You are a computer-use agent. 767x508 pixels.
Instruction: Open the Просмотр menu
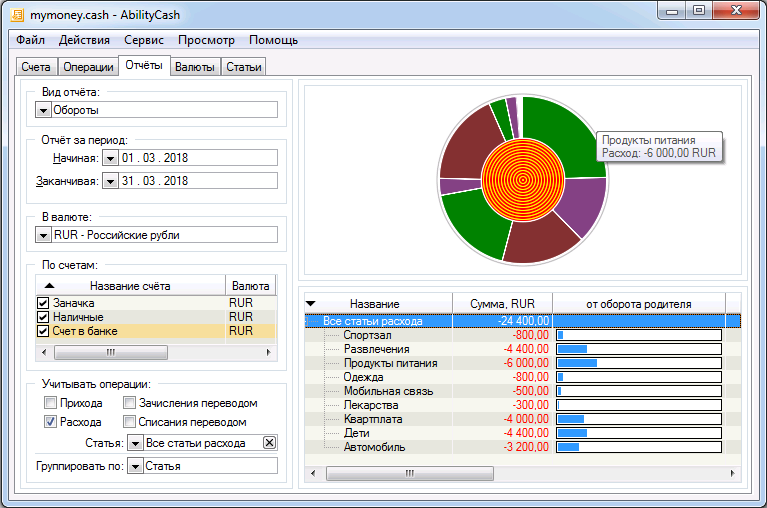point(206,40)
